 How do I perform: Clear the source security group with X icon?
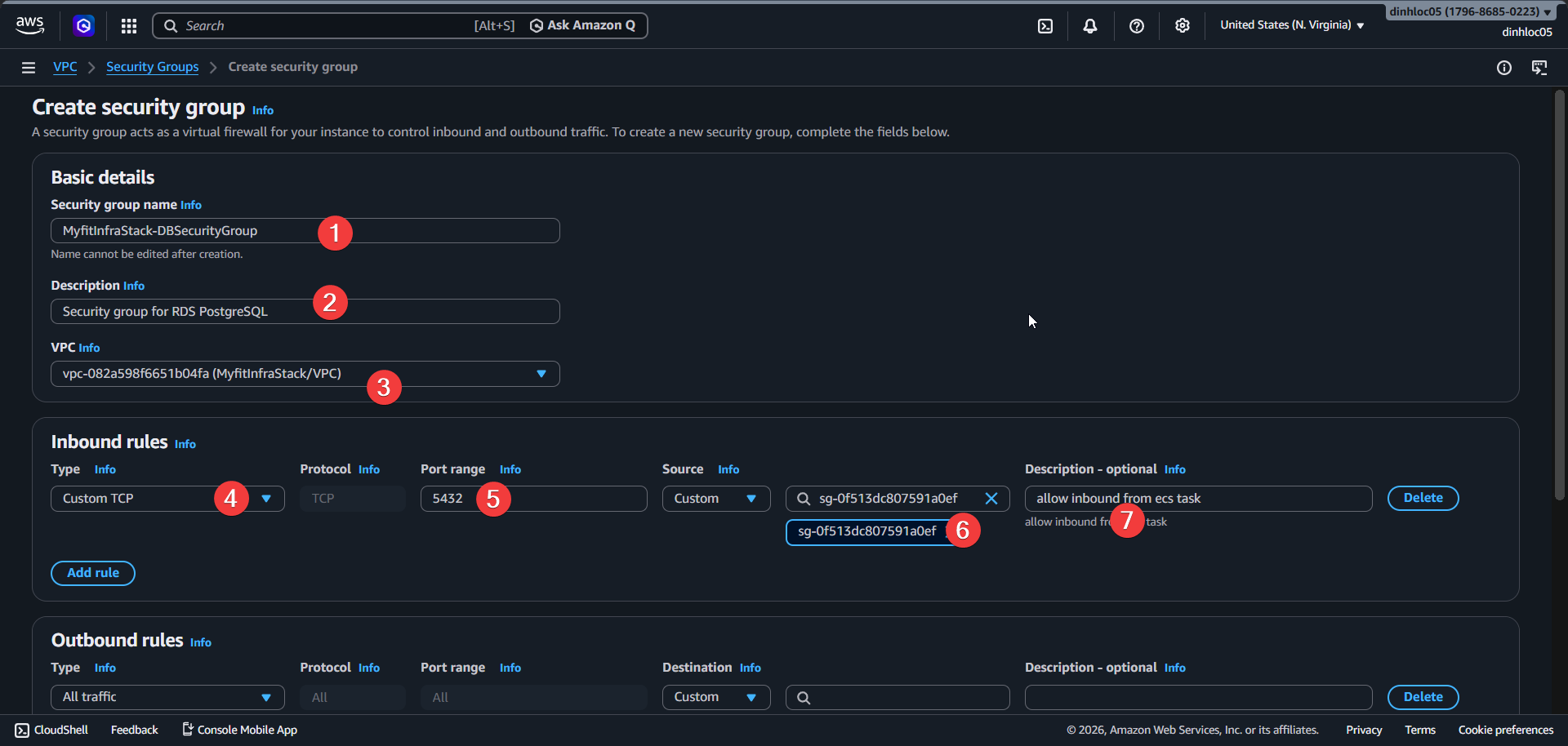point(991,499)
